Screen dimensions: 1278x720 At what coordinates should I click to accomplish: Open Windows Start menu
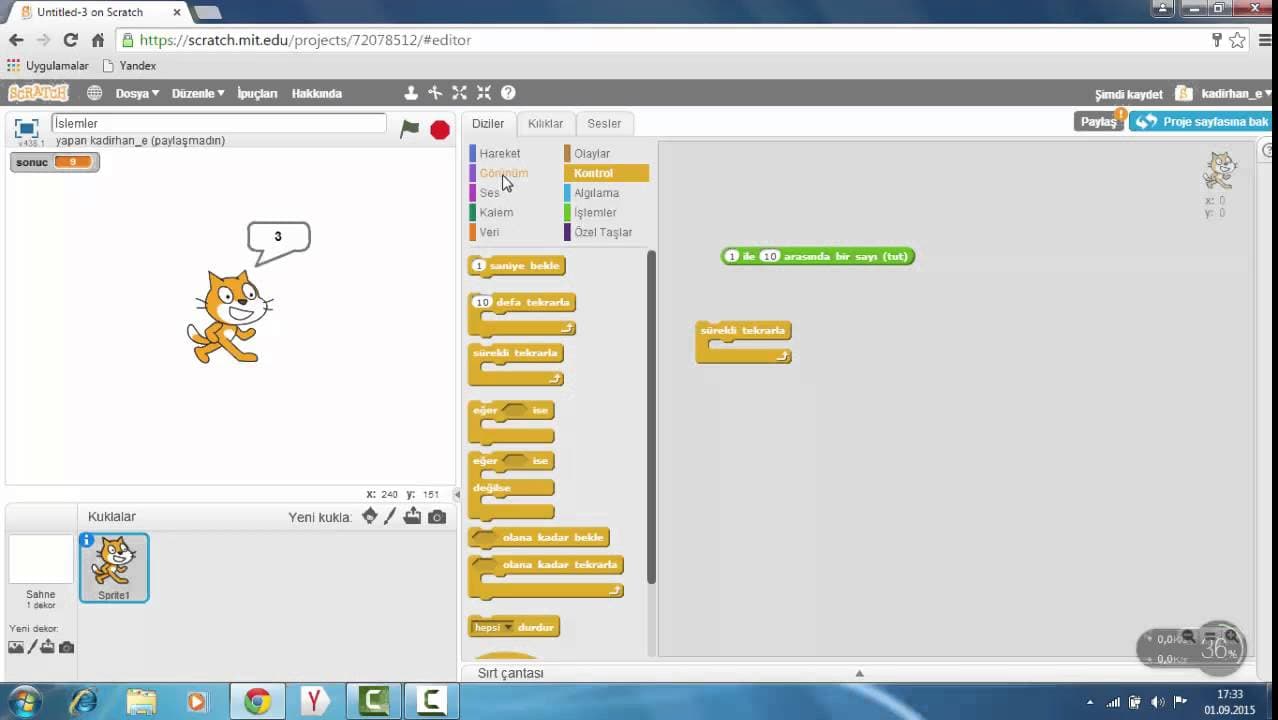pyautogui.click(x=24, y=700)
